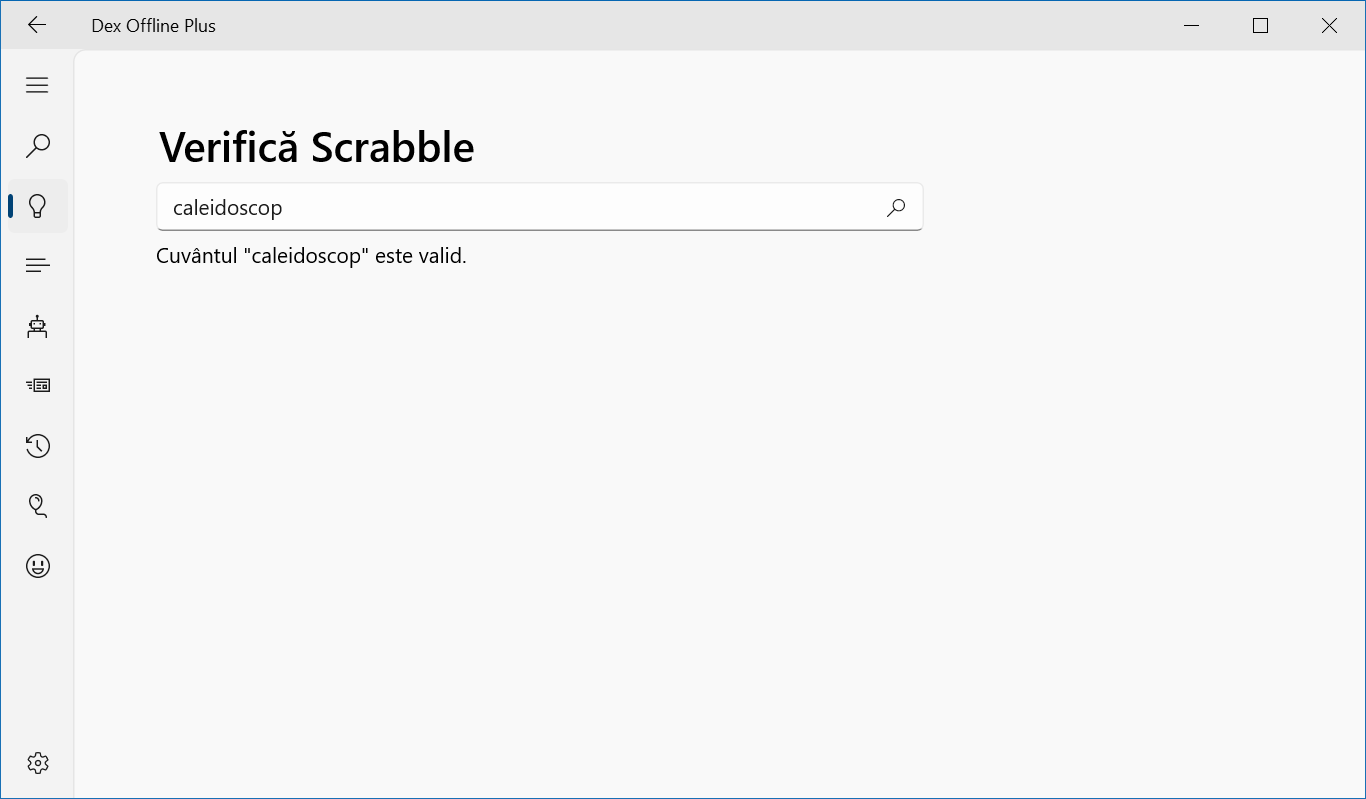Open the settings gear
Screen dimensions: 1366x799
point(37,763)
